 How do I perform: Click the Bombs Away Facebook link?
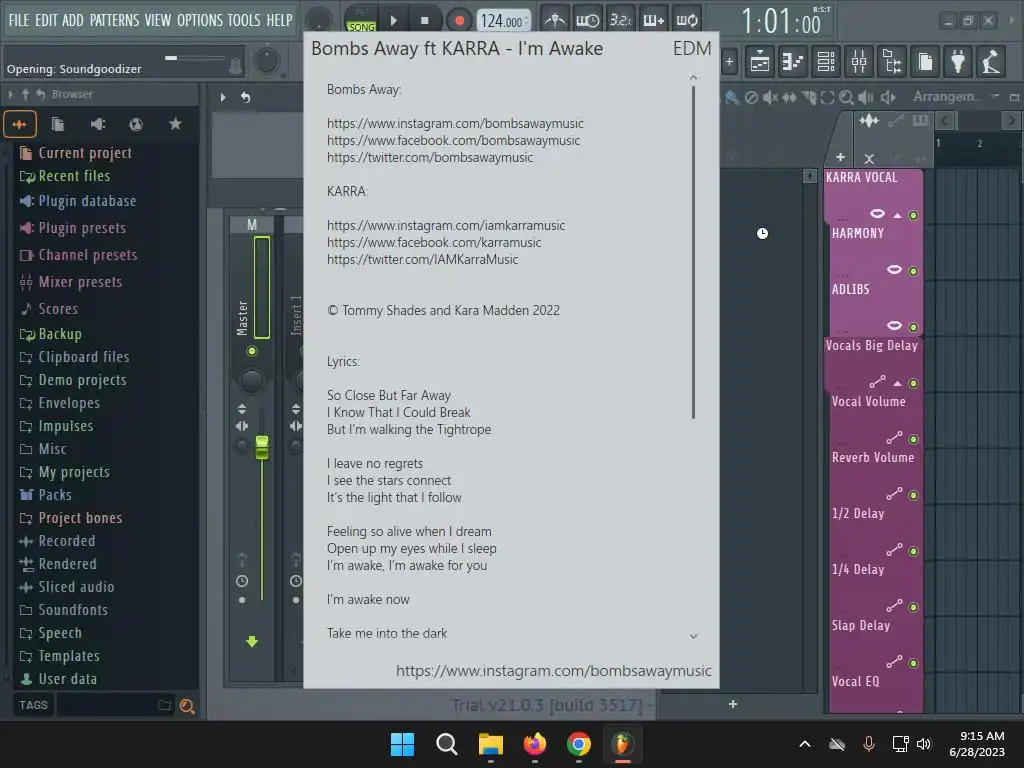[x=453, y=140]
